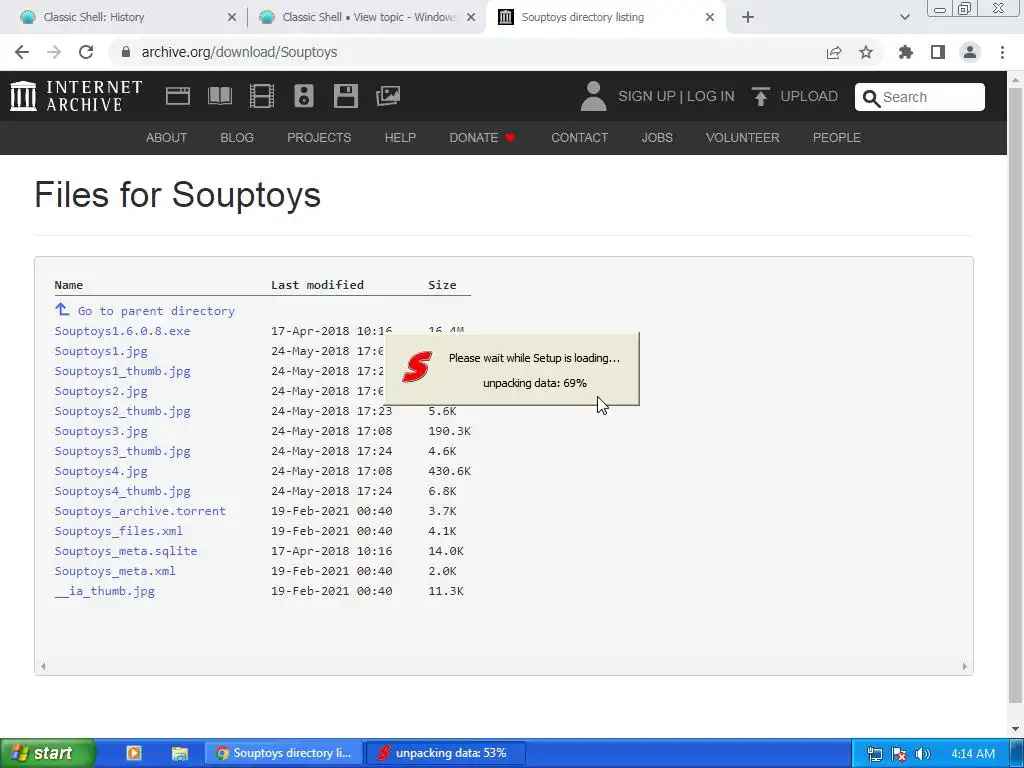
Task: Open the CONTACT menu item
Action: point(579,138)
